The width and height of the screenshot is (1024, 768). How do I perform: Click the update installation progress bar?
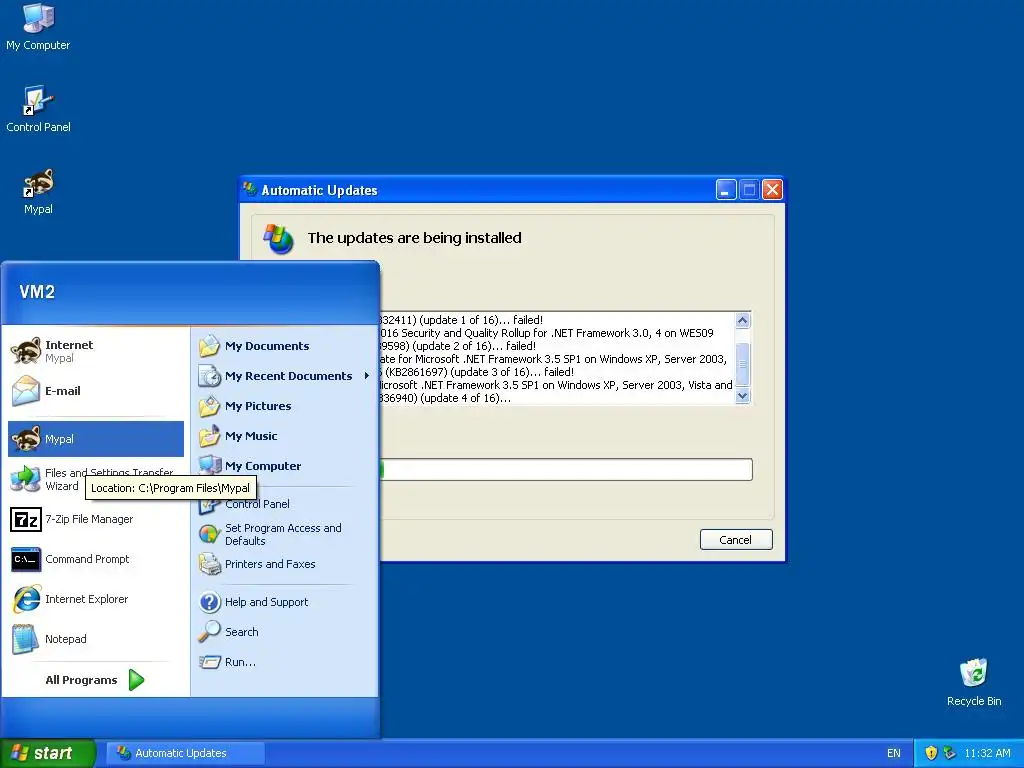tap(566, 470)
